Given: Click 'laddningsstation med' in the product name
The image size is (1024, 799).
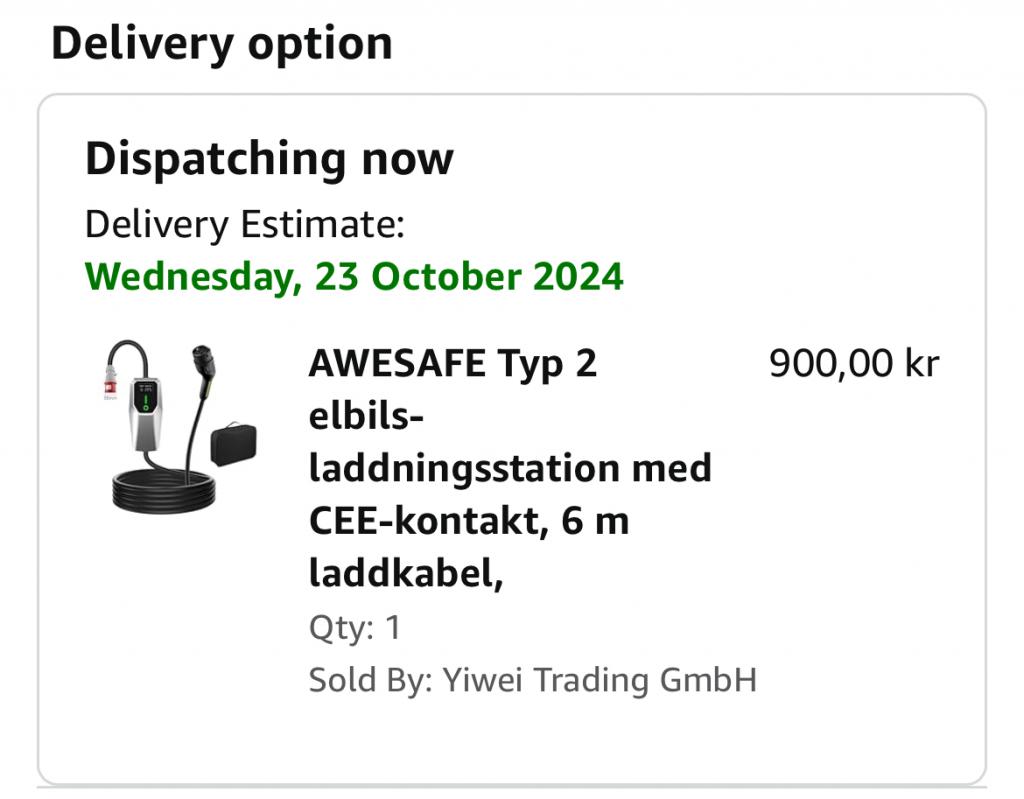Looking at the screenshot, I should [509, 468].
